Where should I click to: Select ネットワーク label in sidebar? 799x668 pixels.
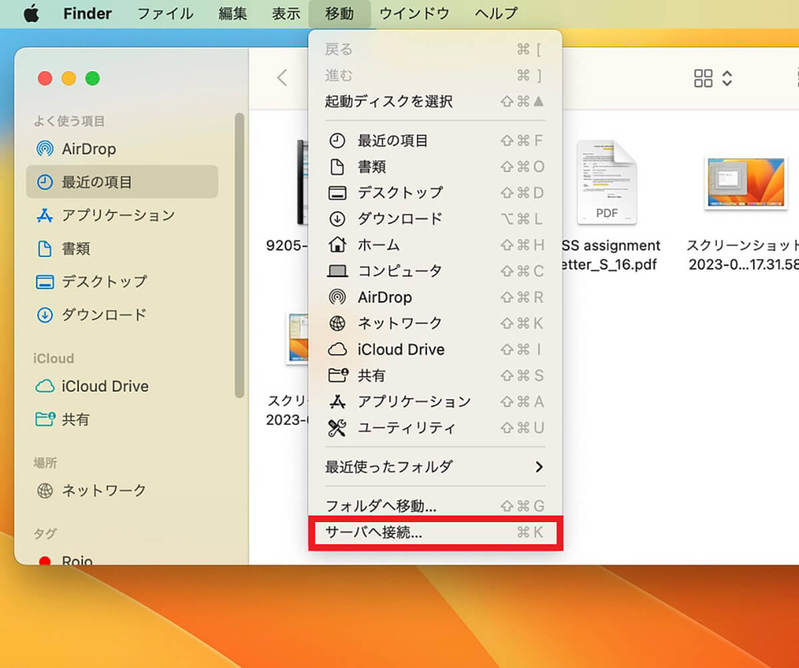[104, 491]
